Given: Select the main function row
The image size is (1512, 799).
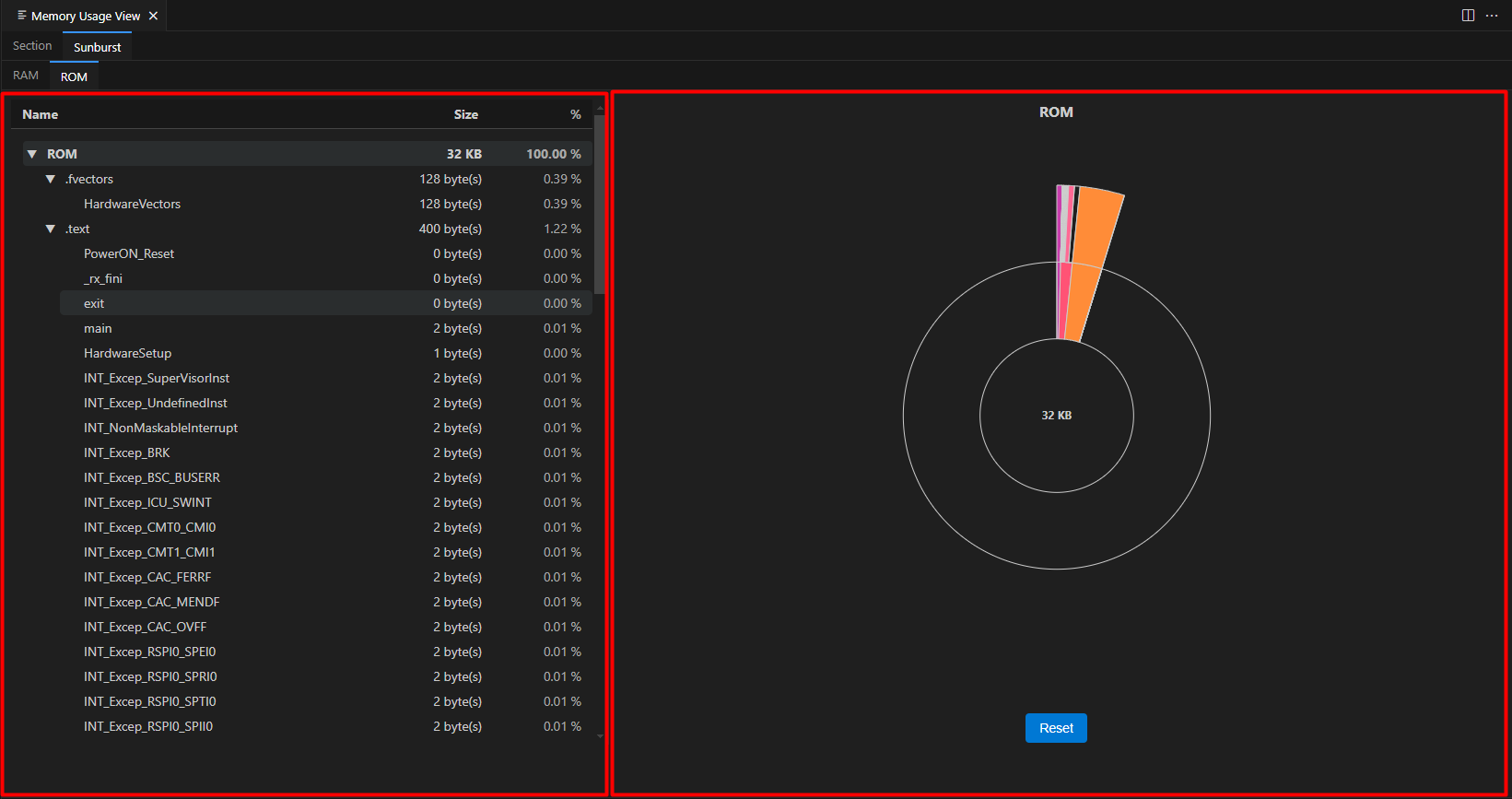Looking at the screenshot, I should coord(98,329).
